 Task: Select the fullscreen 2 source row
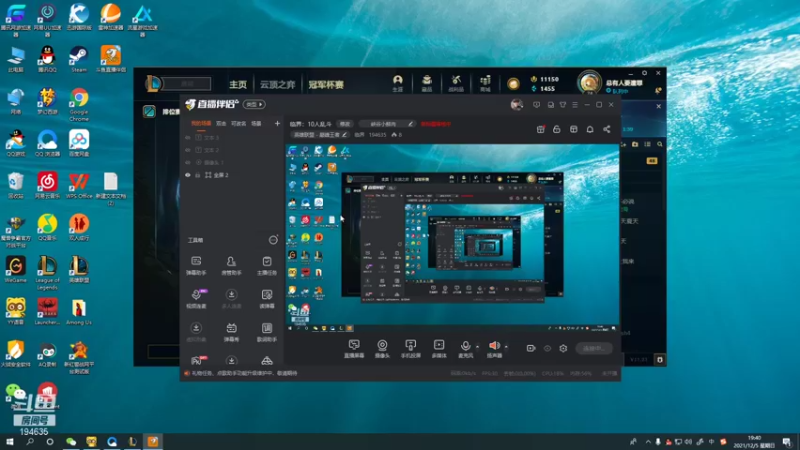[x=232, y=175]
